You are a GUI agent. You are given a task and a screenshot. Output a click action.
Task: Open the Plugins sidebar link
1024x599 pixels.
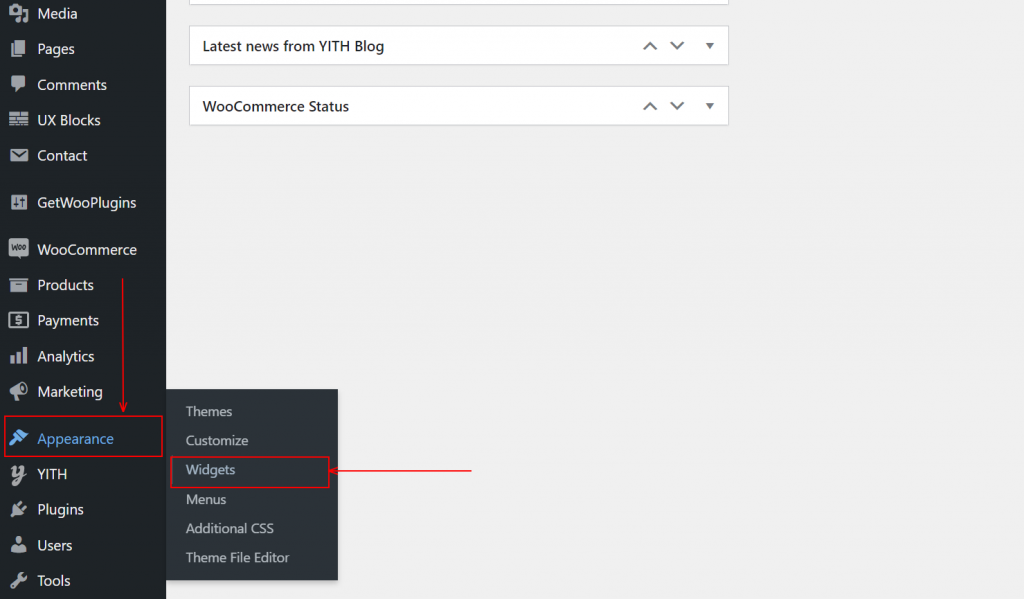(60, 510)
